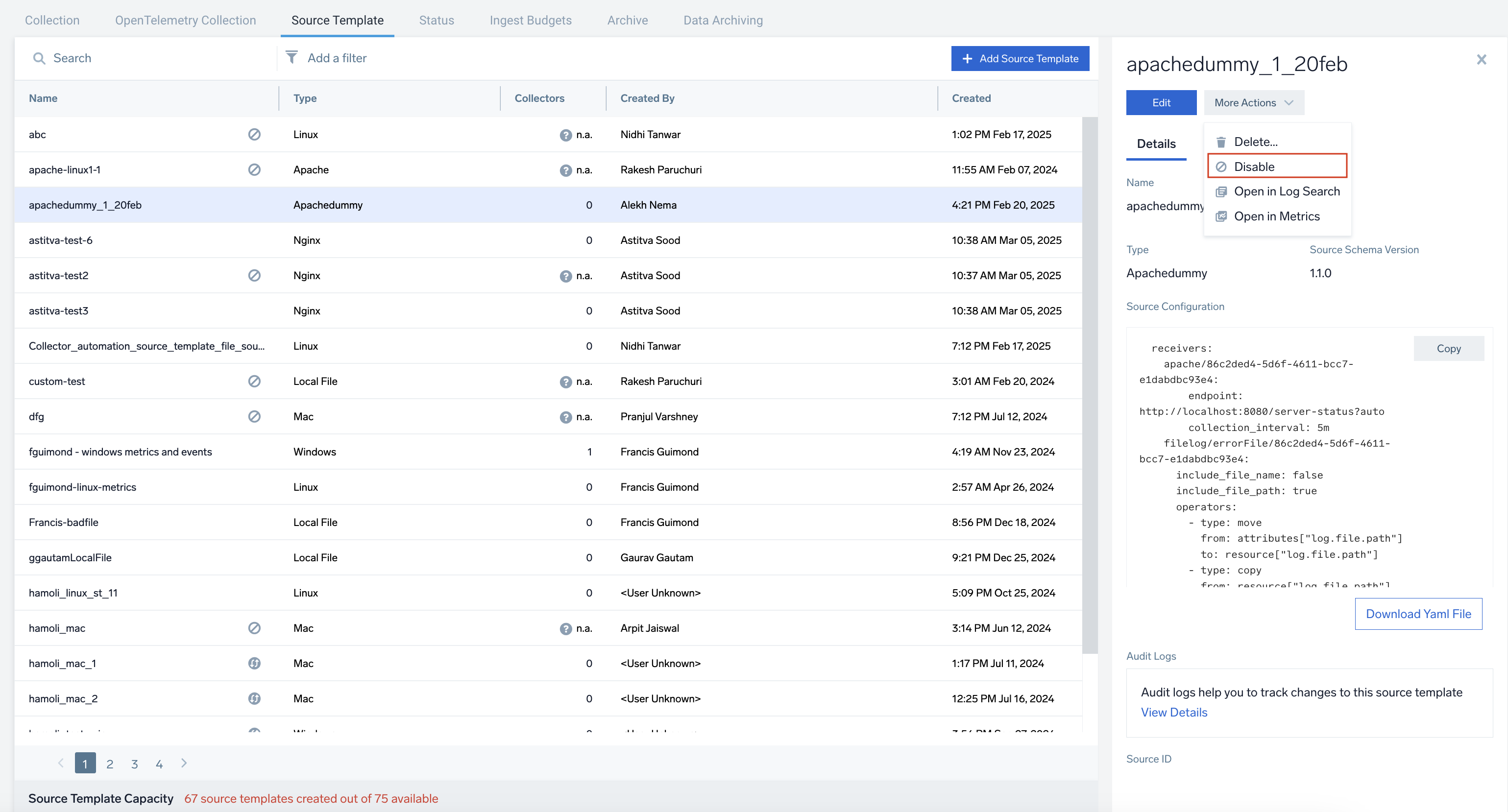The width and height of the screenshot is (1508, 812).
Task: Click the Add a filter funnel icon
Action: tap(292, 57)
